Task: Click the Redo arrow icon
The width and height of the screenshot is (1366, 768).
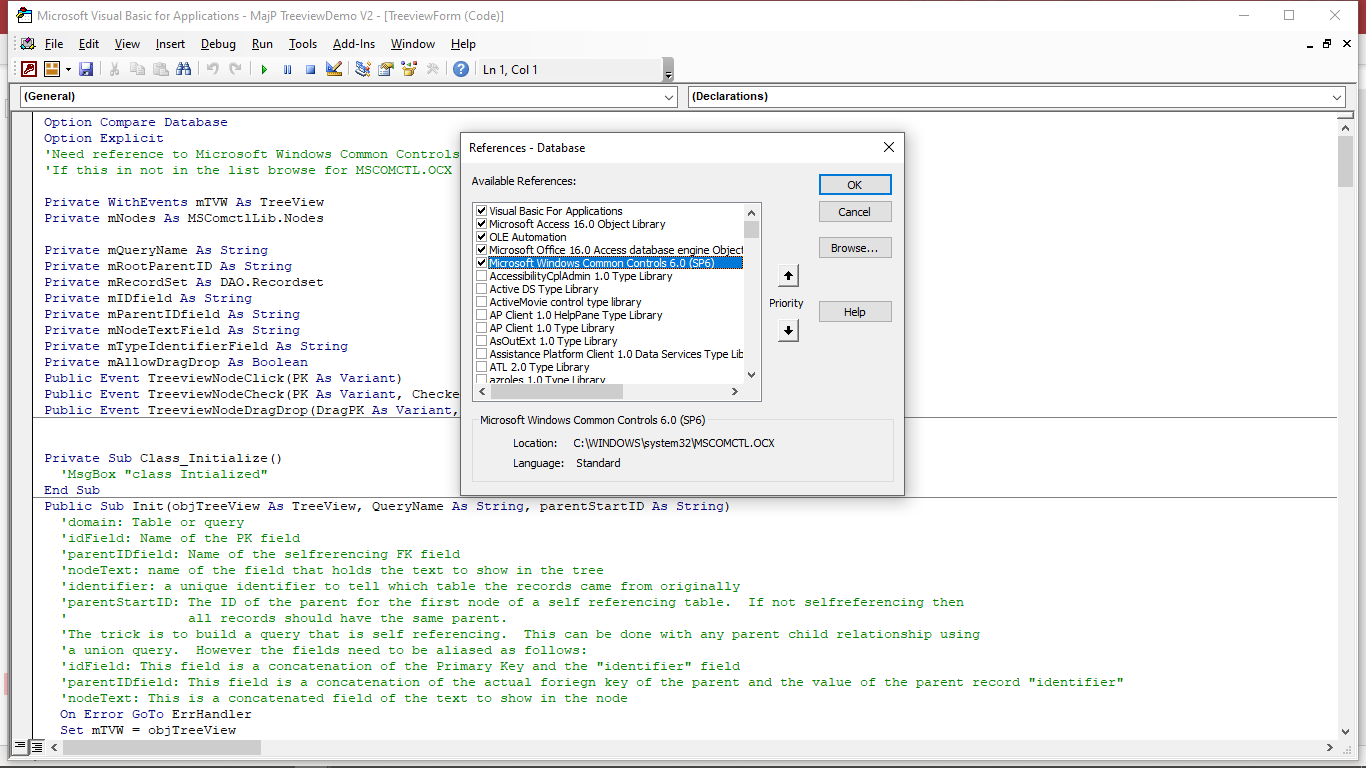Action: point(235,69)
